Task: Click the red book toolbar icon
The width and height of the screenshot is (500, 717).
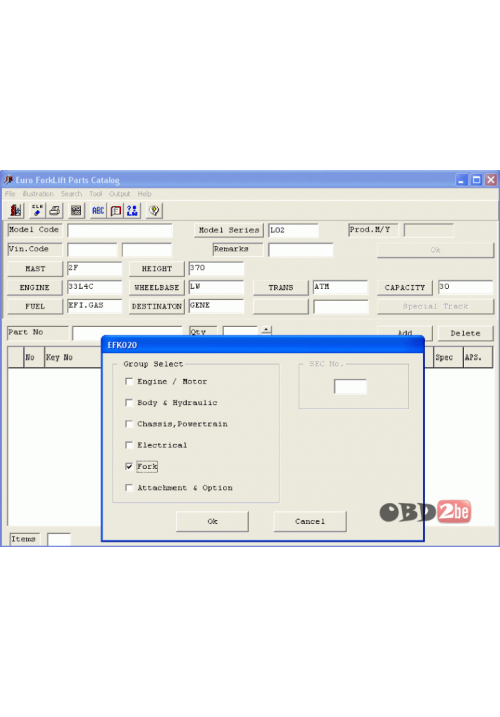Action: (x=116, y=210)
